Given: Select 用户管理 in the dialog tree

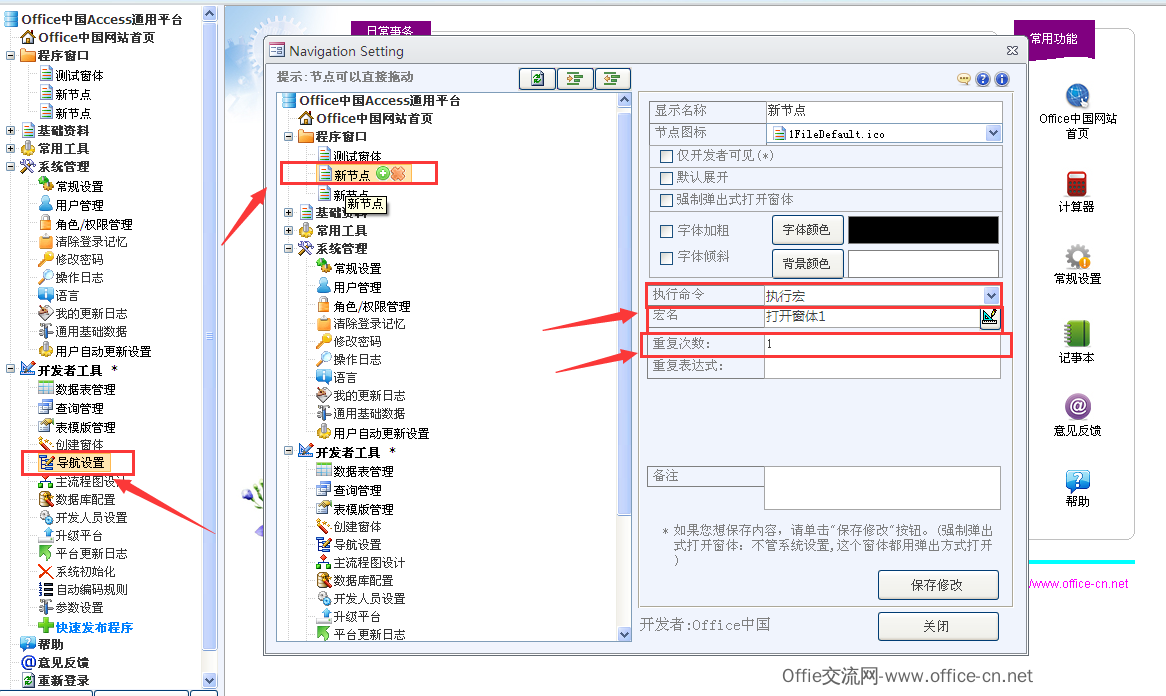Looking at the screenshot, I should (357, 287).
